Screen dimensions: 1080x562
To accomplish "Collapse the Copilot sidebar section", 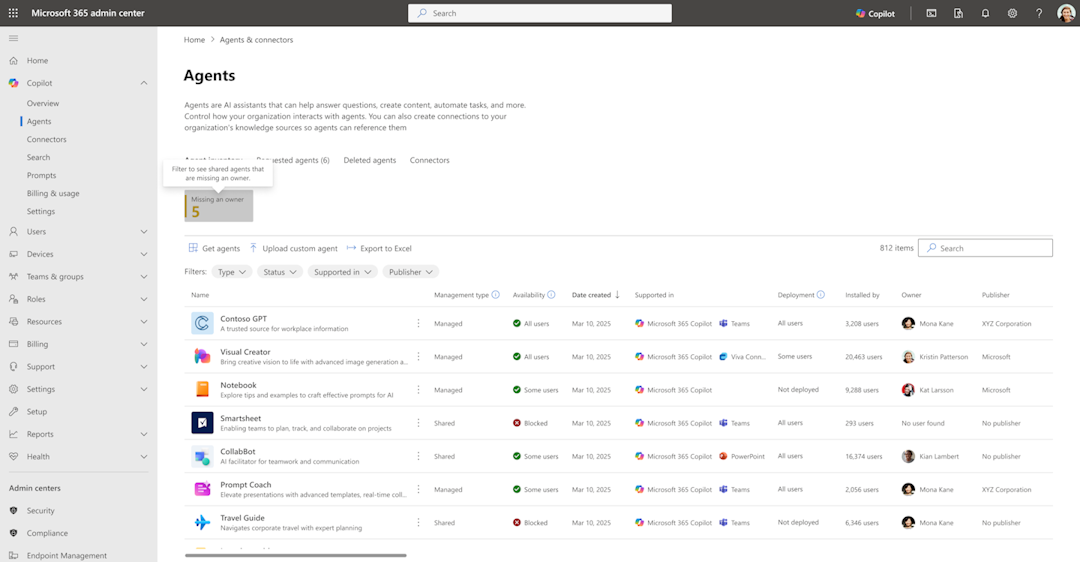I will (x=144, y=83).
